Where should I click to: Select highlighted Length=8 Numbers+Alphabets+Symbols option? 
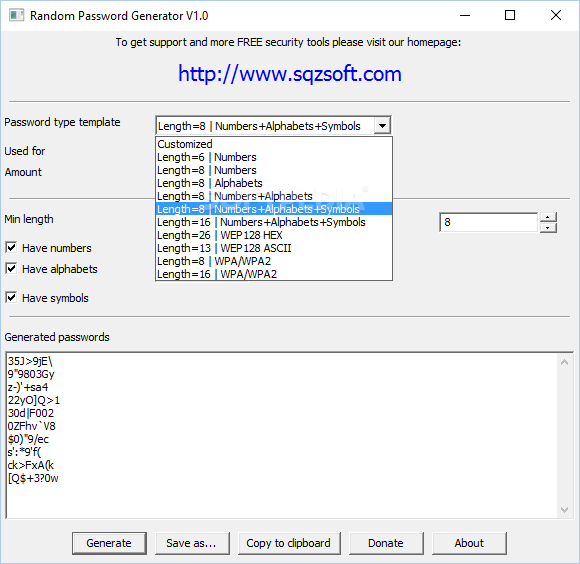(274, 209)
